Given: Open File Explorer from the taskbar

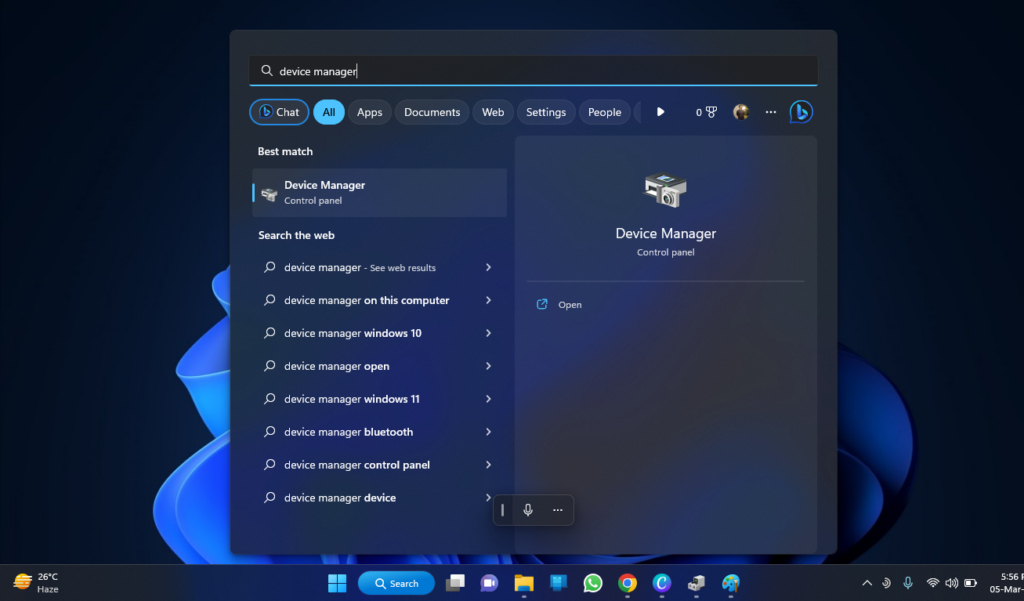Looking at the screenshot, I should click(x=523, y=583).
